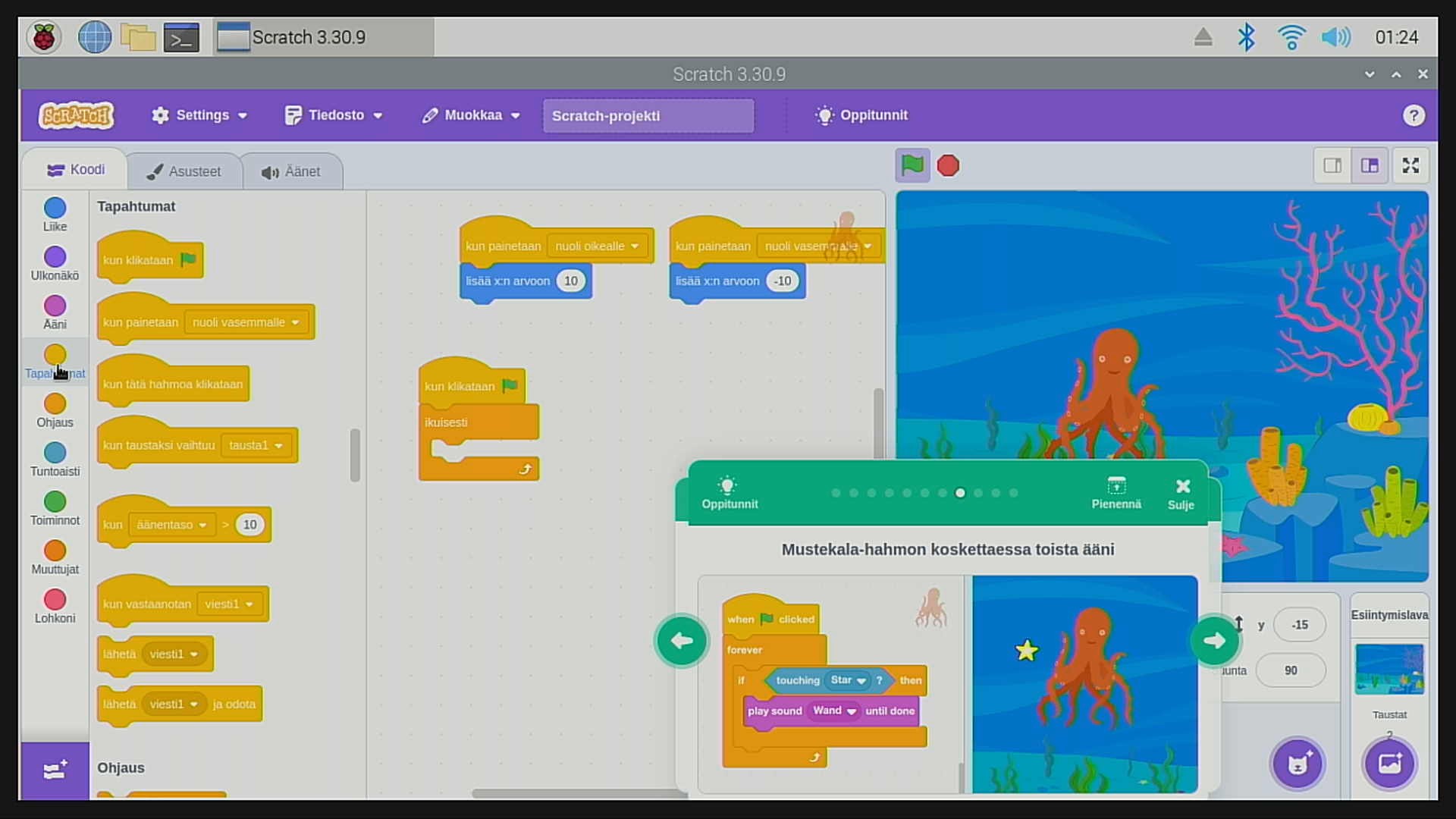This screenshot has height=819, width=1456.
Task: Switch to the Koodi tab
Action: pos(75,170)
